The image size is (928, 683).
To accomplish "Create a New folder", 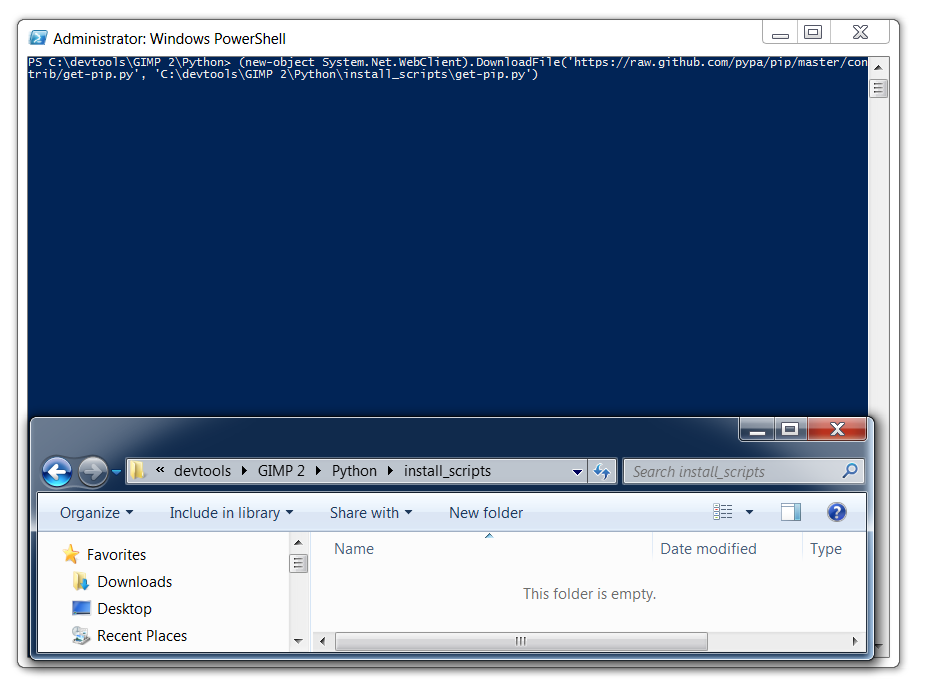I will click(486, 513).
